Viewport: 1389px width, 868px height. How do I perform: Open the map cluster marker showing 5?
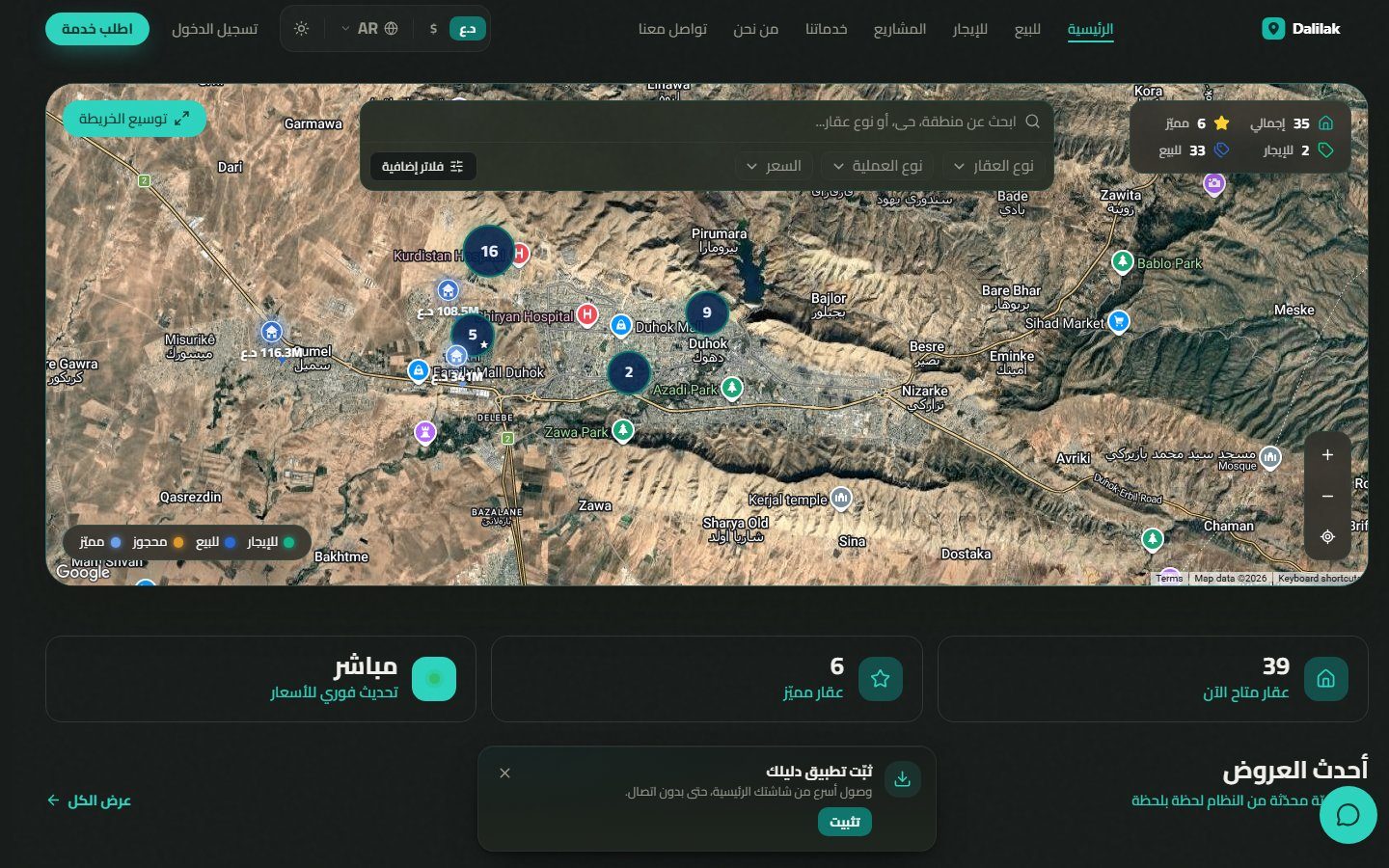pyautogui.click(x=473, y=335)
